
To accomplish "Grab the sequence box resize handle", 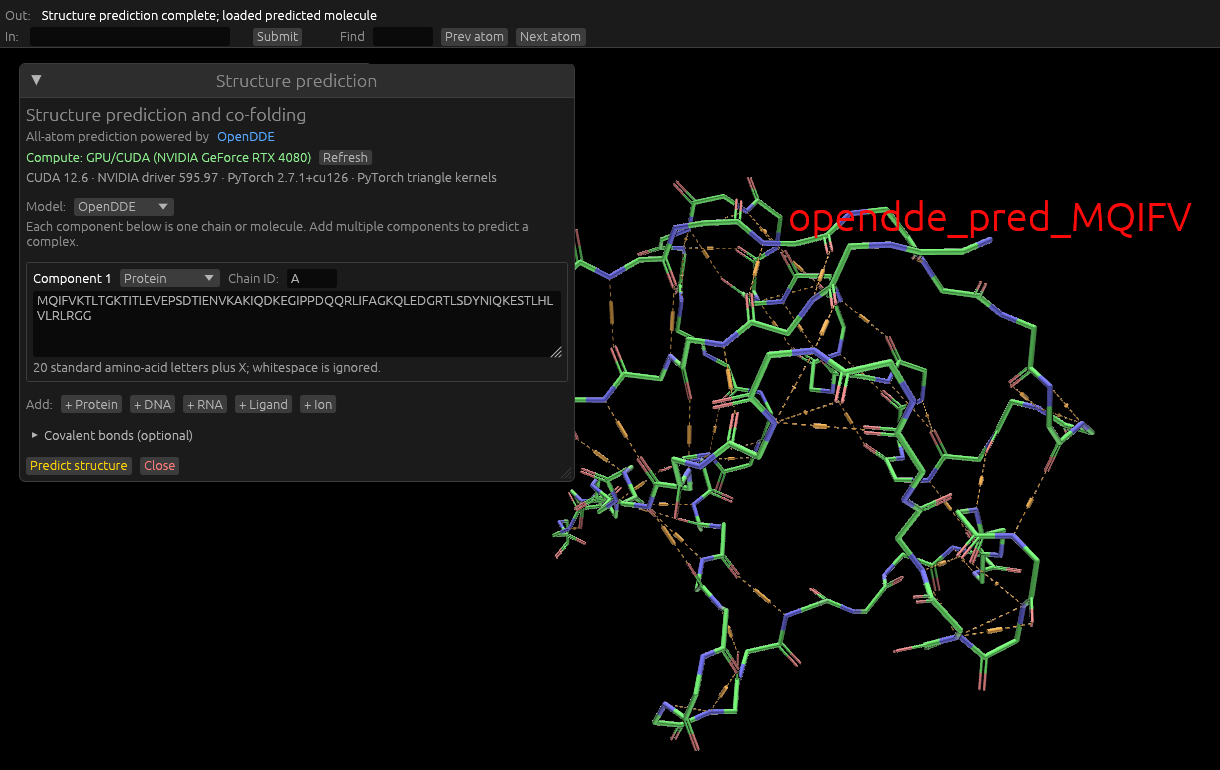I will (556, 352).
